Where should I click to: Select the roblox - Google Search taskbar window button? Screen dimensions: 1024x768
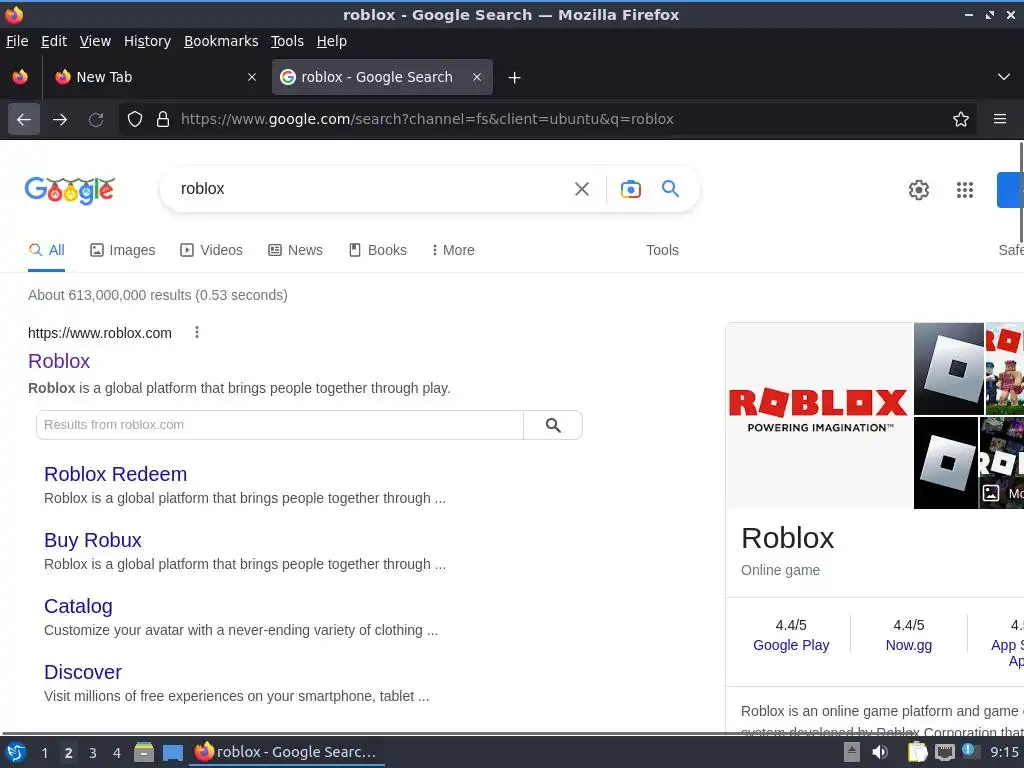(x=287, y=752)
